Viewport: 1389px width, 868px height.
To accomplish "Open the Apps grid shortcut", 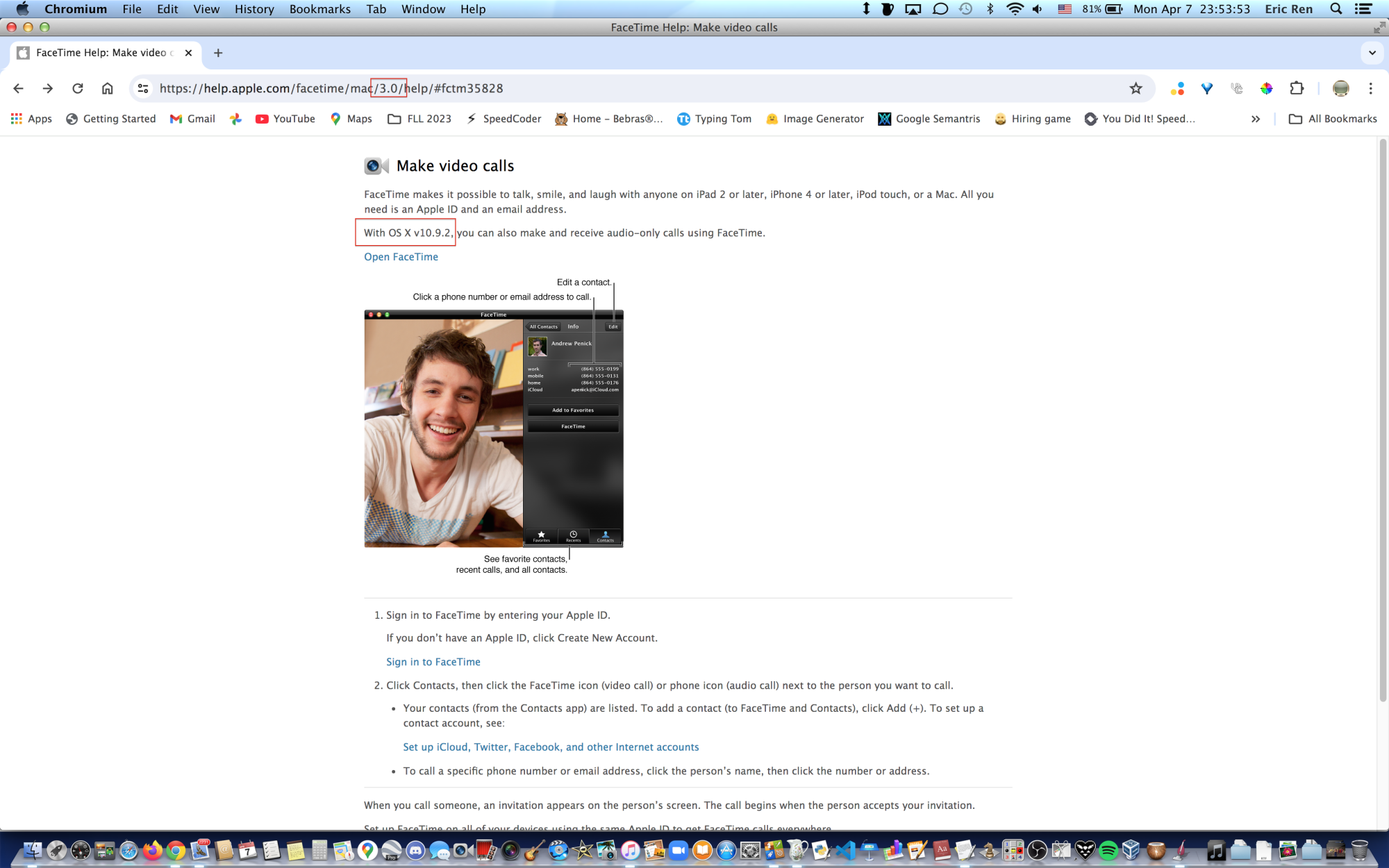I will [x=31, y=119].
